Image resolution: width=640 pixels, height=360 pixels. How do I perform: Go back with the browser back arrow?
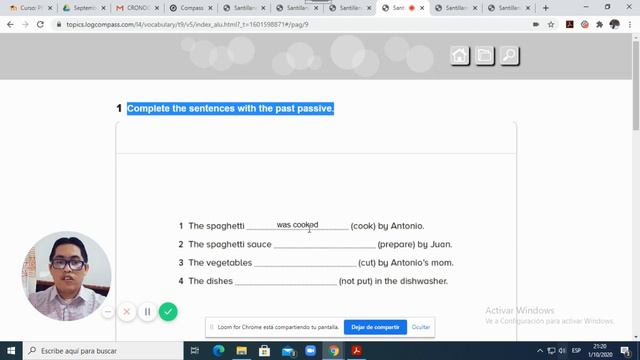click(x=10, y=24)
